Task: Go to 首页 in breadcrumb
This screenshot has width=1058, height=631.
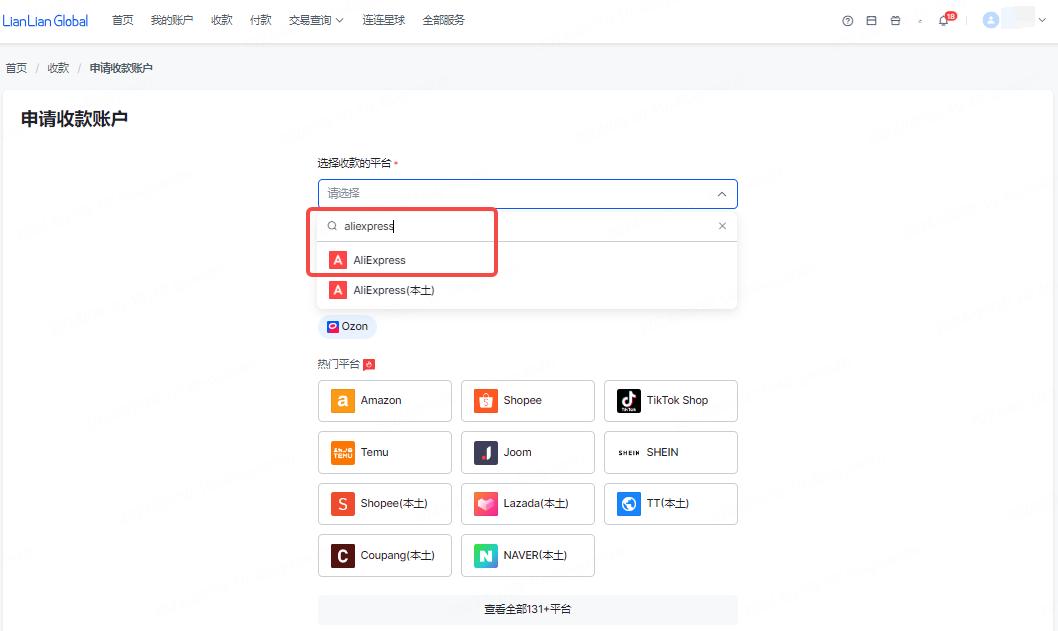Action: [16, 68]
